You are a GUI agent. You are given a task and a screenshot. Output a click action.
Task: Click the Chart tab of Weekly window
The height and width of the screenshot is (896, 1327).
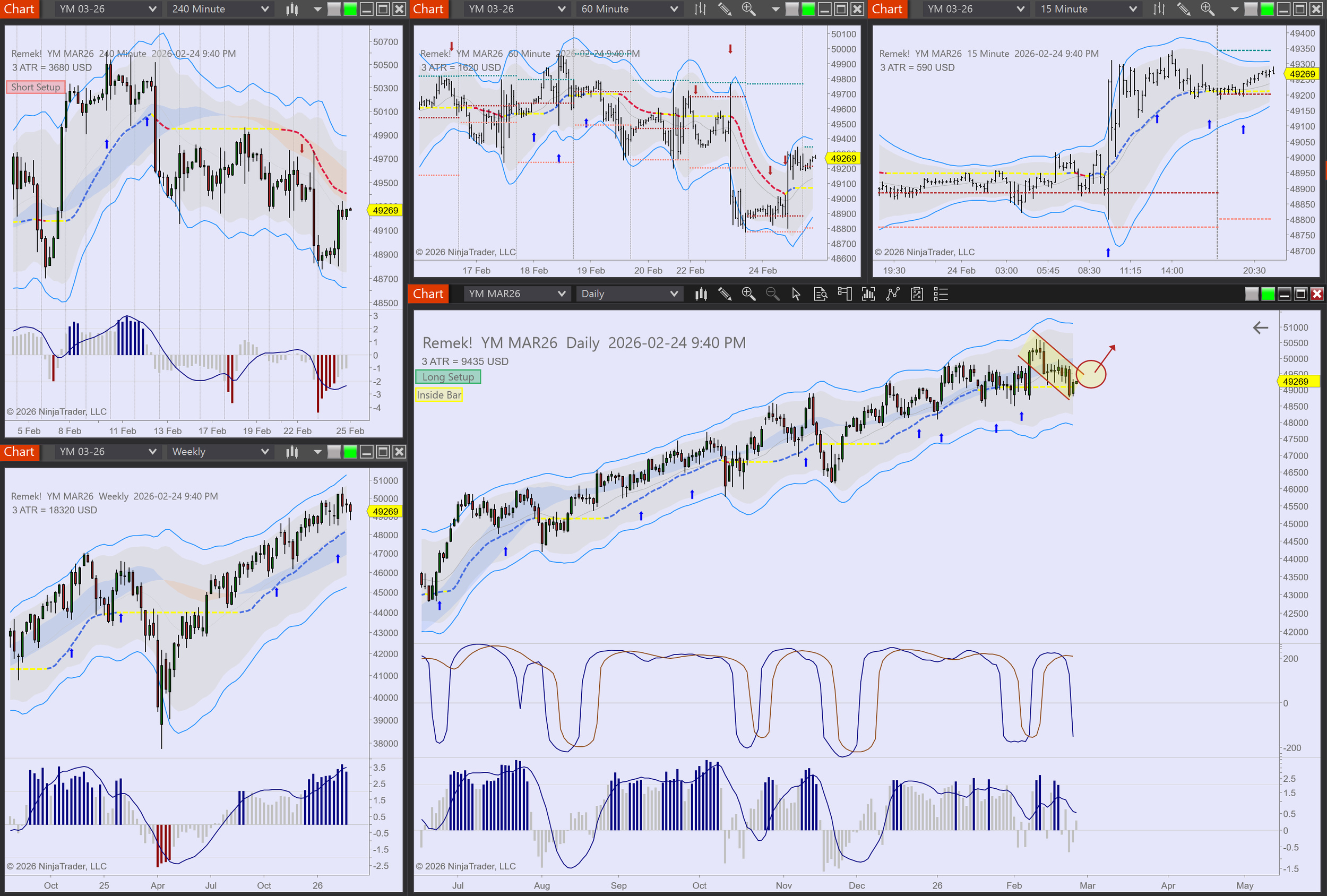coord(20,452)
